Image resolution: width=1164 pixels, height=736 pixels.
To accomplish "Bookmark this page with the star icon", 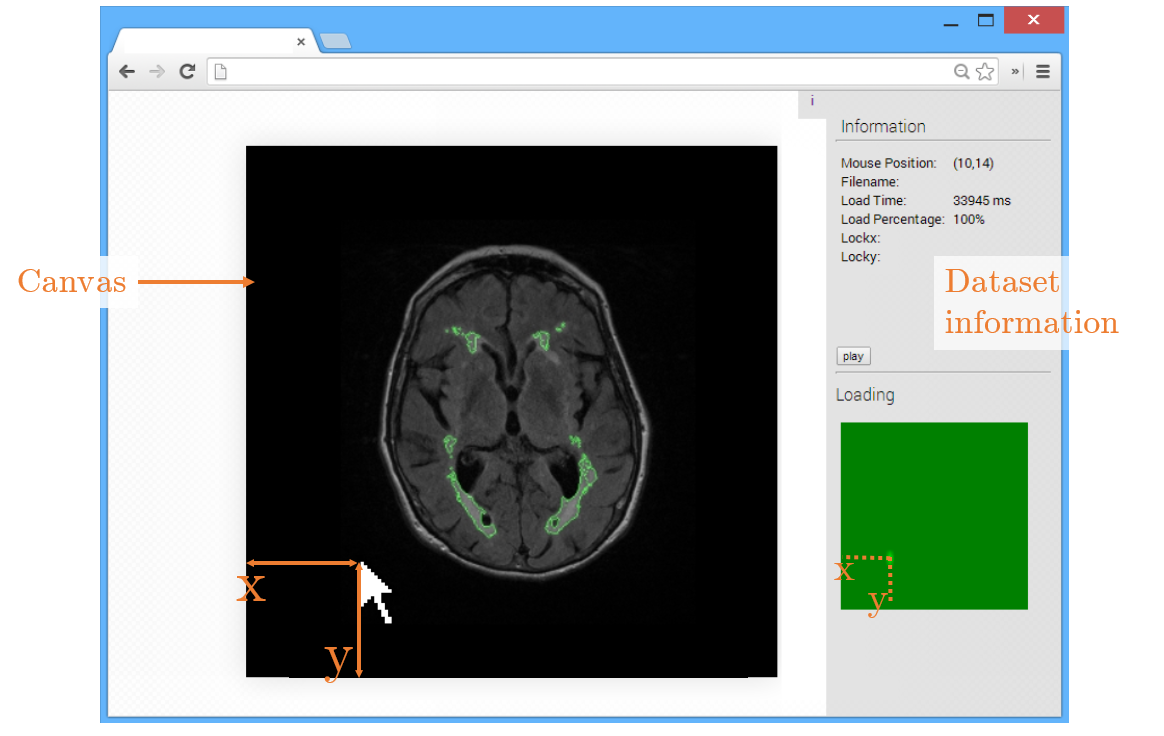I will click(985, 71).
